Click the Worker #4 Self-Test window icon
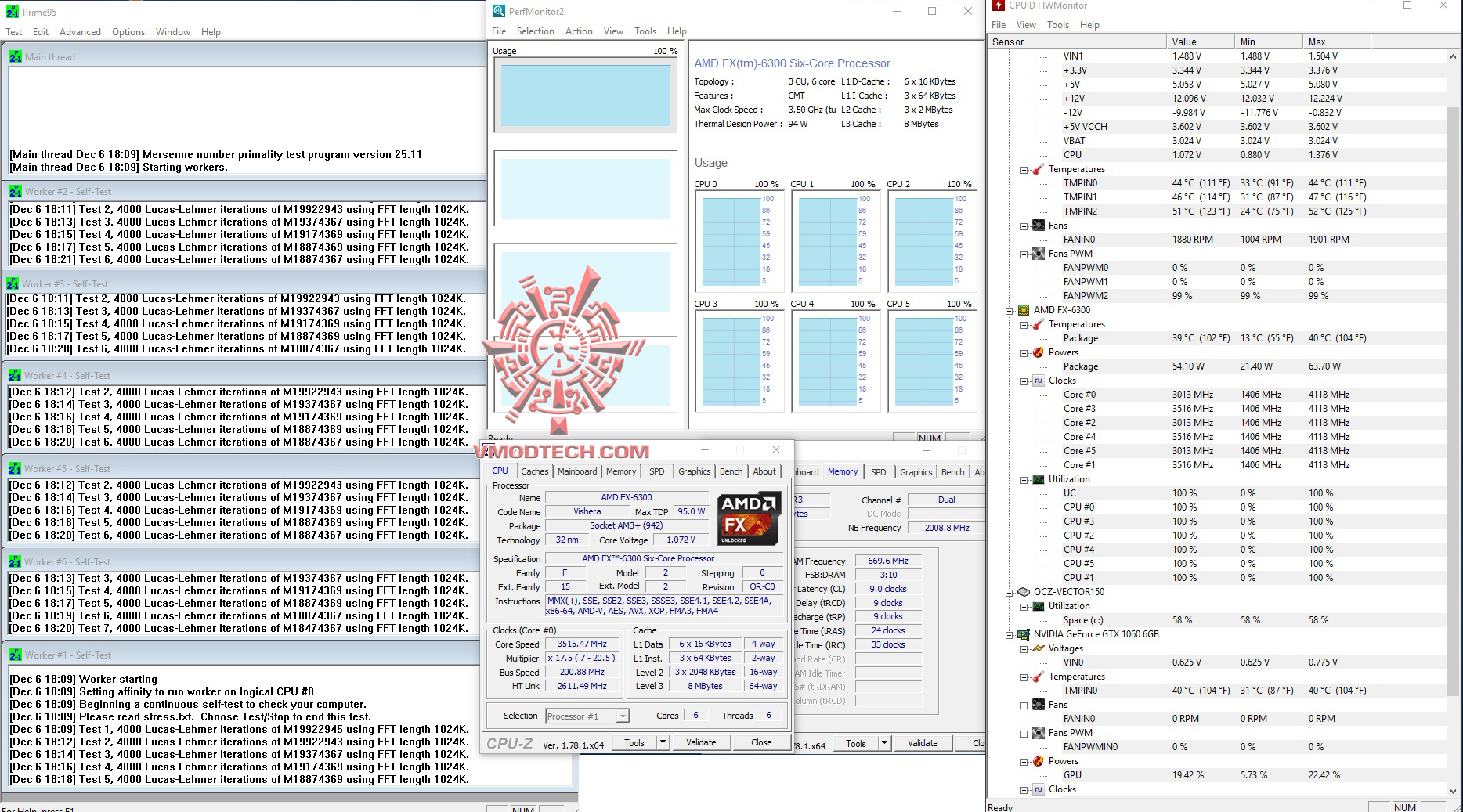This screenshot has height=812, width=1463. click(x=15, y=375)
